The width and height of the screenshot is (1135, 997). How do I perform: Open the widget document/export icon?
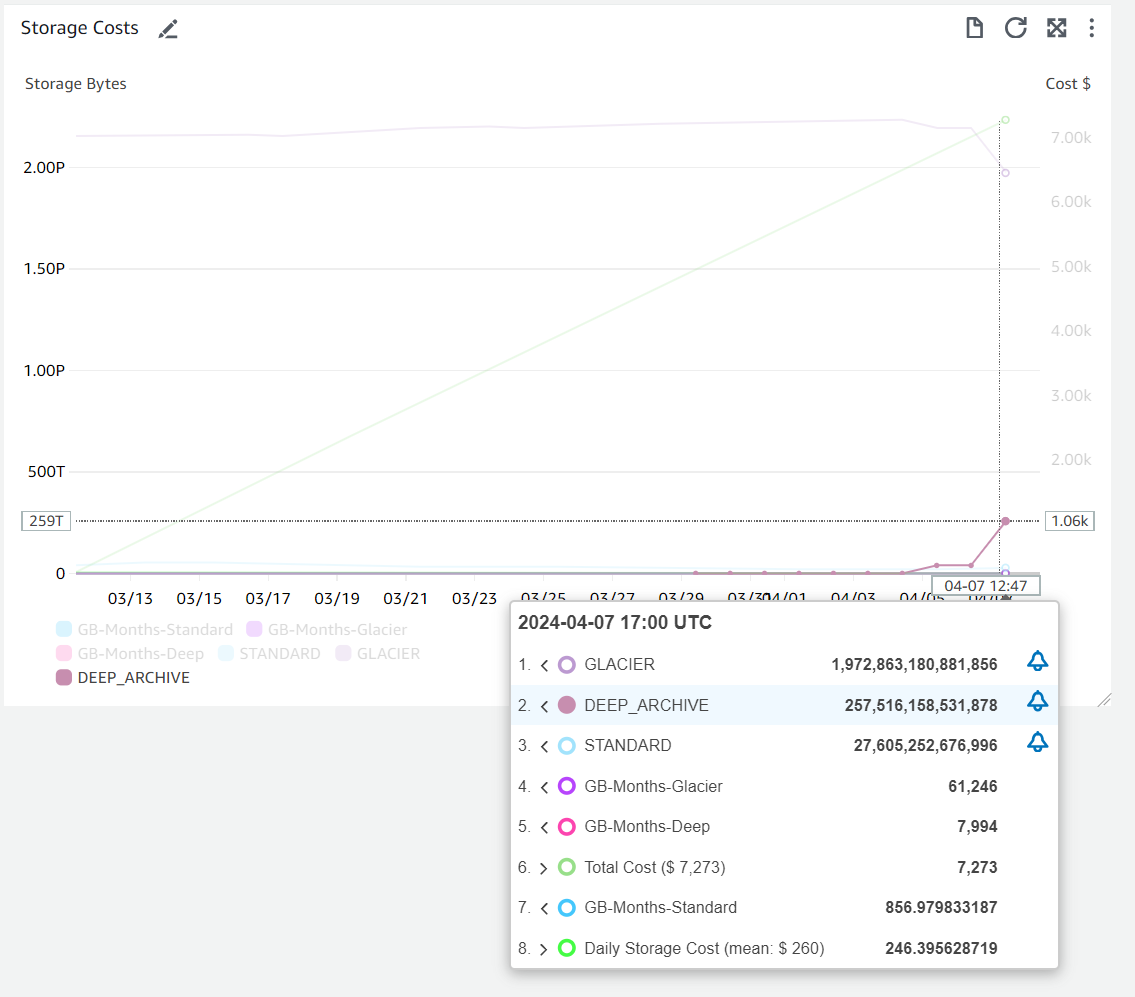coord(974,28)
